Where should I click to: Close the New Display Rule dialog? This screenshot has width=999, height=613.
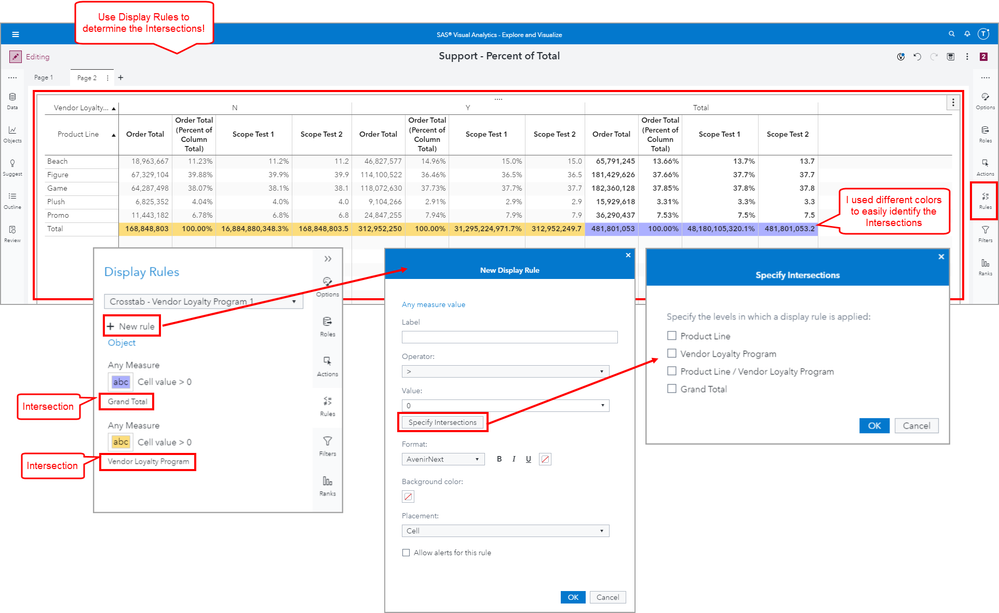coord(628,255)
